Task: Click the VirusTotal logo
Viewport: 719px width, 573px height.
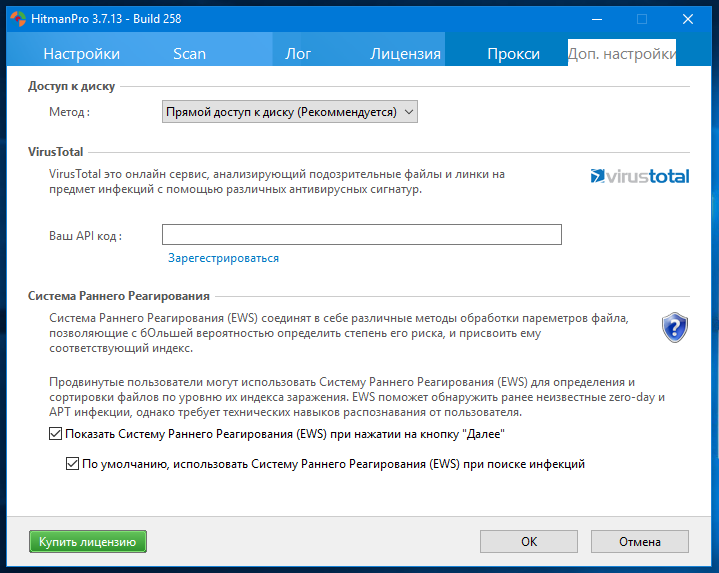Action: (640, 176)
